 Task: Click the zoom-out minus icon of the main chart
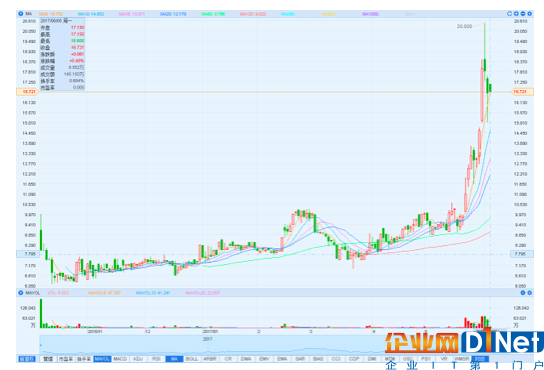[x=523, y=14]
